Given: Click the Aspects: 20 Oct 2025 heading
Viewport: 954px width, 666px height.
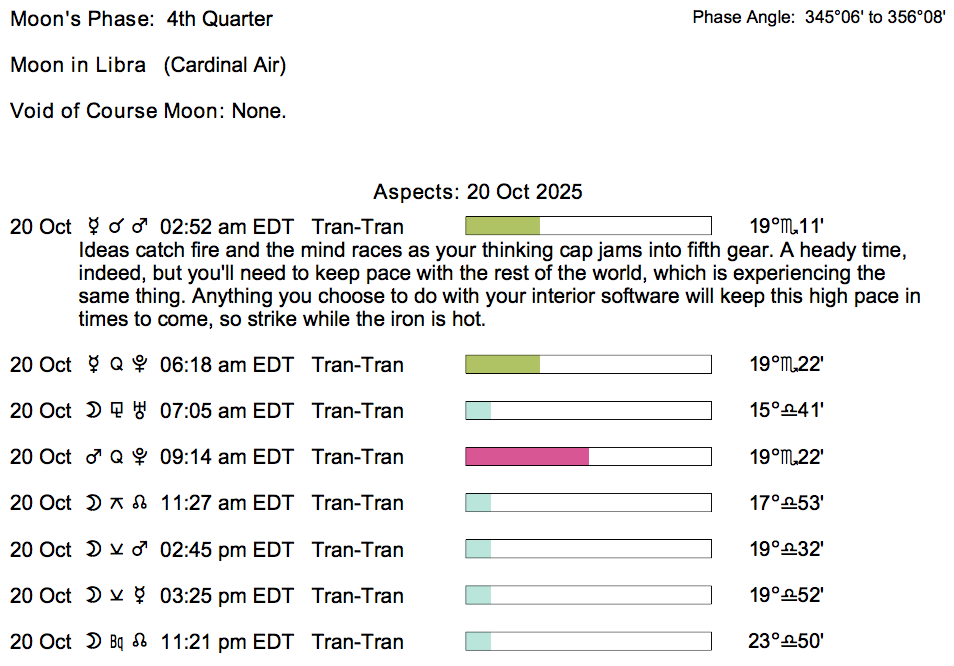Looking at the screenshot, I should pos(477,191).
